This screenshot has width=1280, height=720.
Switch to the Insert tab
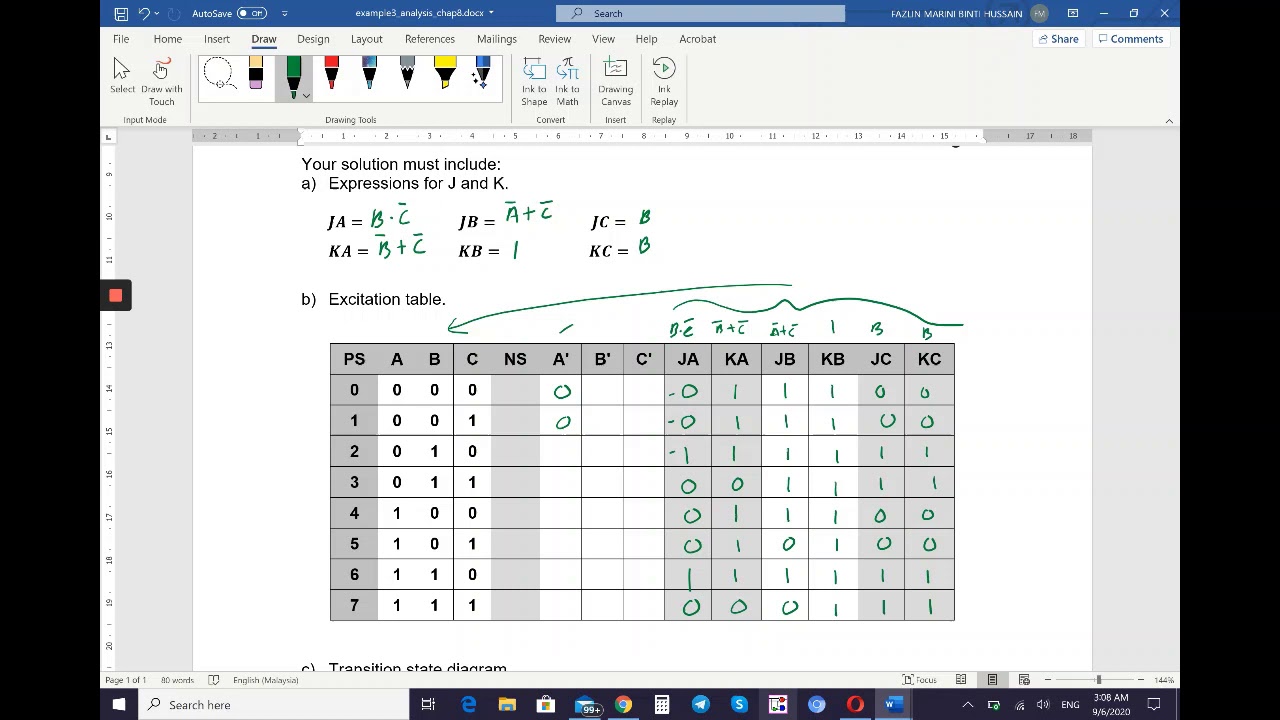(x=216, y=39)
